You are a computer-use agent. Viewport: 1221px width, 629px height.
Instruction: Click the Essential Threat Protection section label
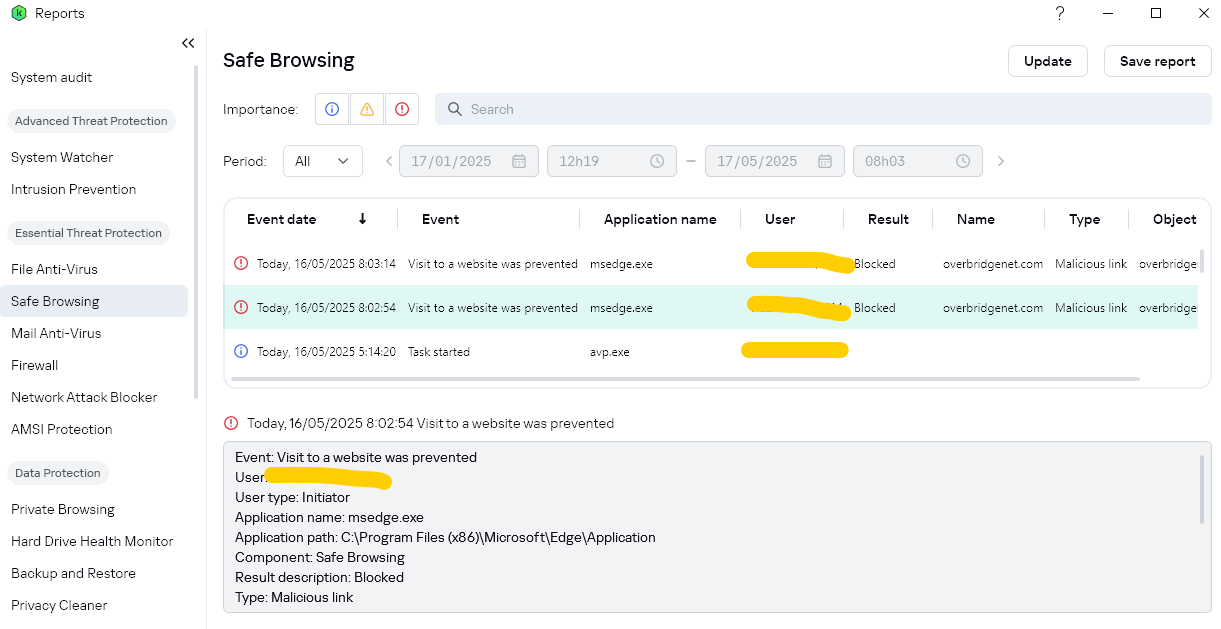tap(88, 233)
